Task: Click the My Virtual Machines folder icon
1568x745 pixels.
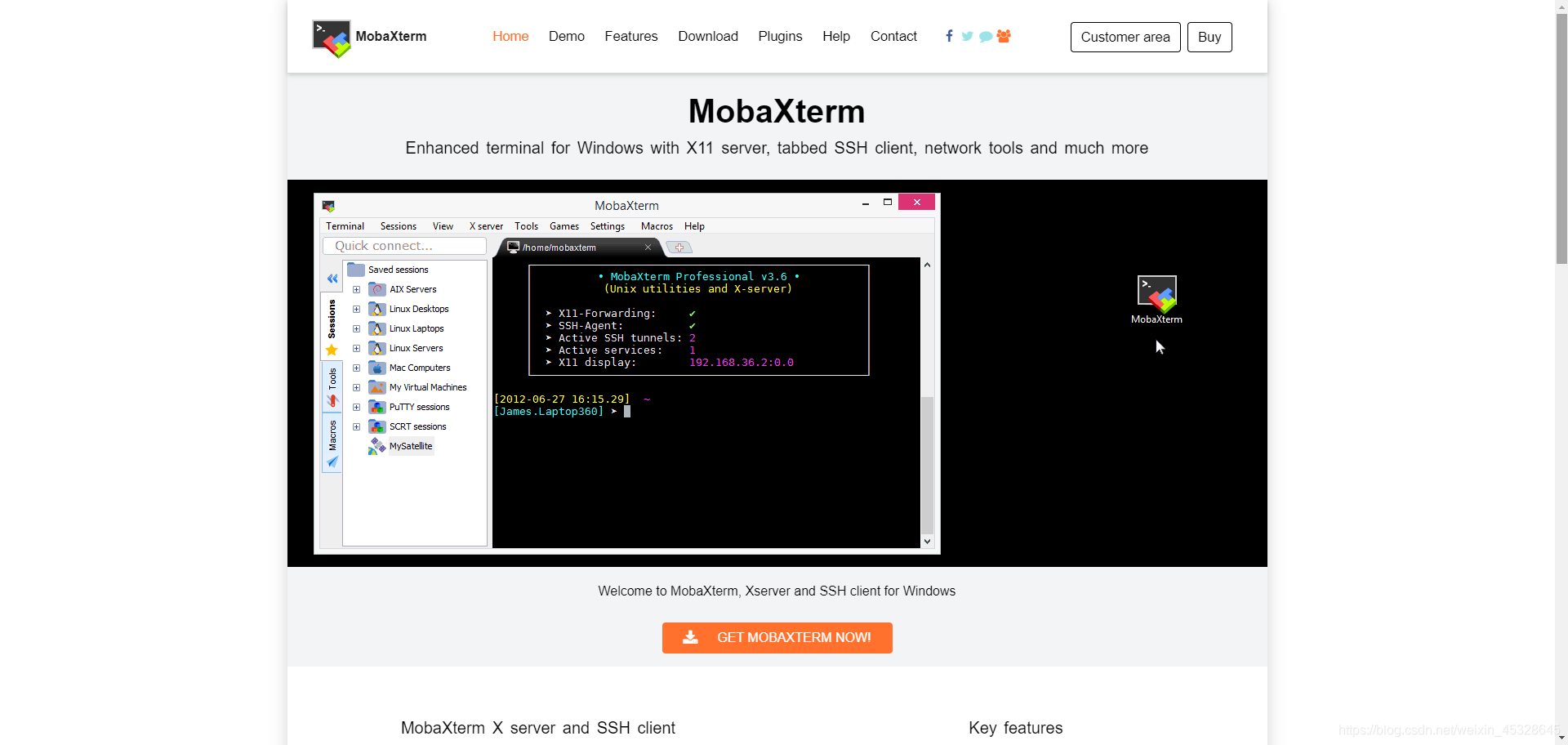Action: tap(377, 387)
